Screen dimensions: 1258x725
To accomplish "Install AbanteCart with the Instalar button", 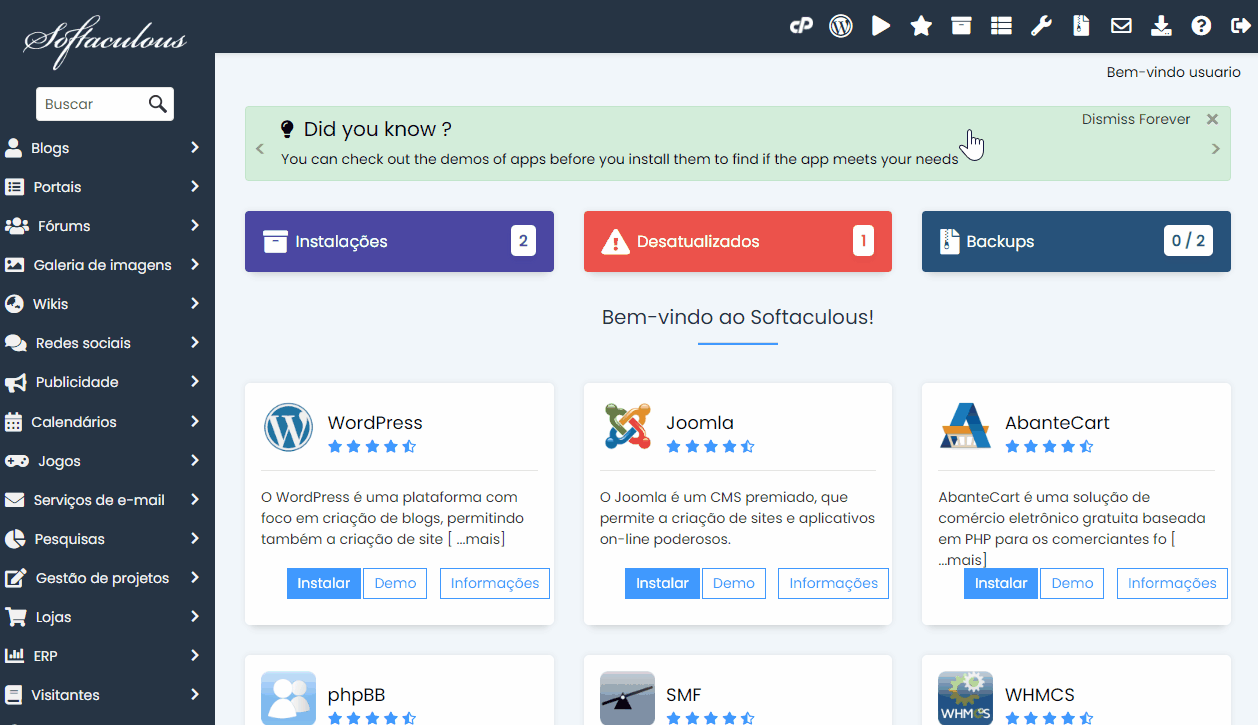I will (1001, 583).
